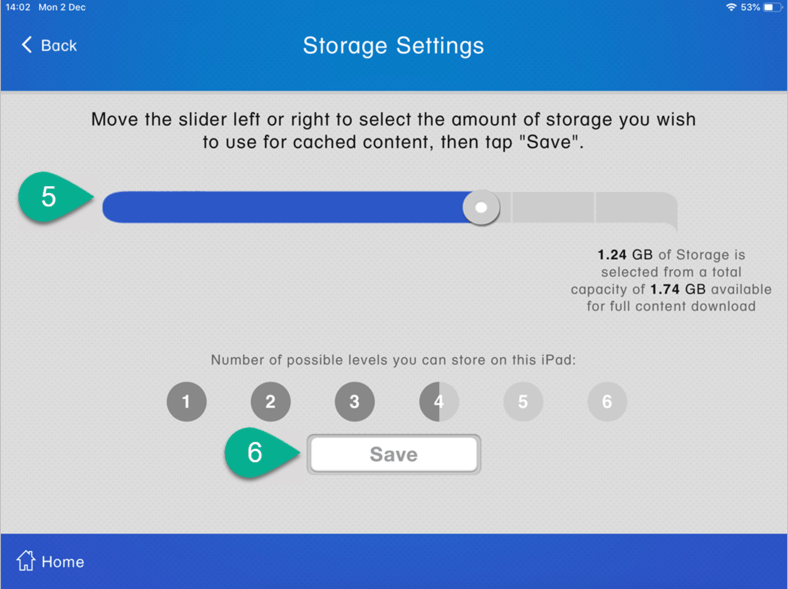Tap the Home label in footer

coord(63,562)
